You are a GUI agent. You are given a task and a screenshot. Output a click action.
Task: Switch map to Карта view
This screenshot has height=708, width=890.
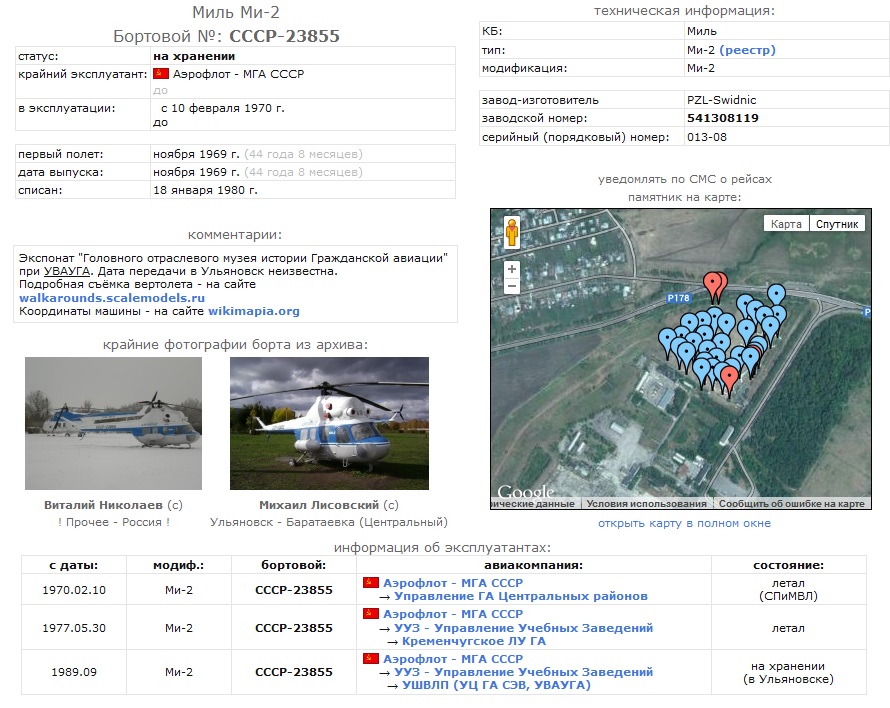coord(786,224)
